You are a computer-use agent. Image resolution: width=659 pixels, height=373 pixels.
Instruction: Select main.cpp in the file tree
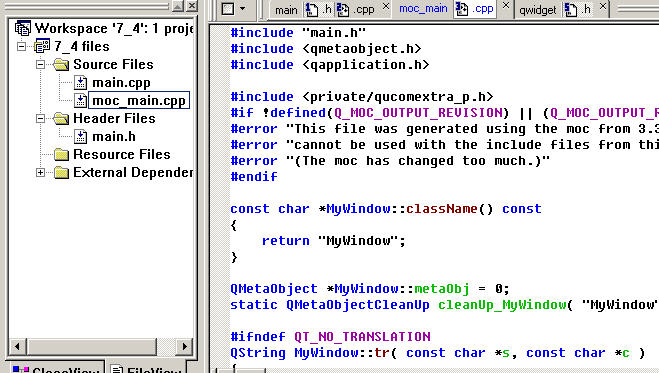tap(121, 83)
